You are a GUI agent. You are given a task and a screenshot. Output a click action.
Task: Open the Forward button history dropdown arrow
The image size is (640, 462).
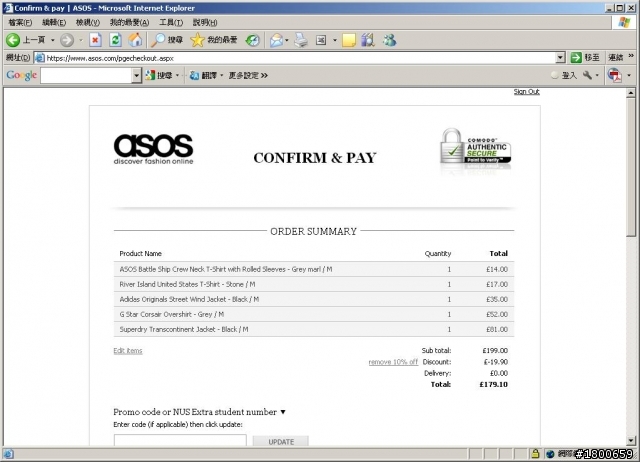(x=80, y=40)
